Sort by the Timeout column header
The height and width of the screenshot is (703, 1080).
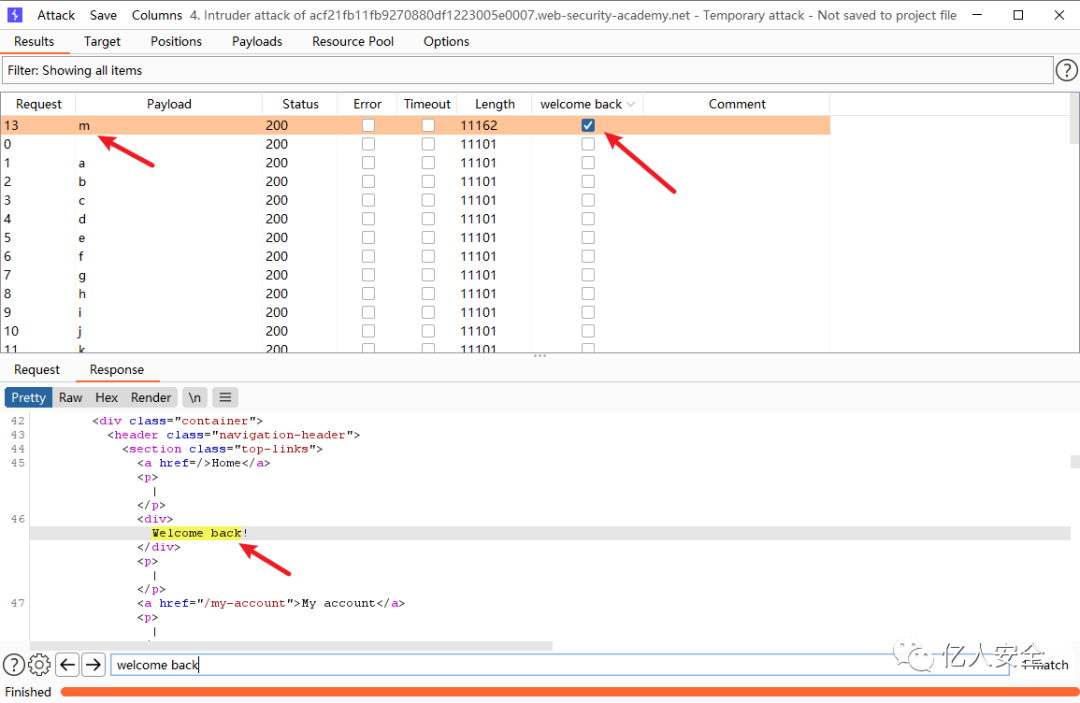pos(427,104)
